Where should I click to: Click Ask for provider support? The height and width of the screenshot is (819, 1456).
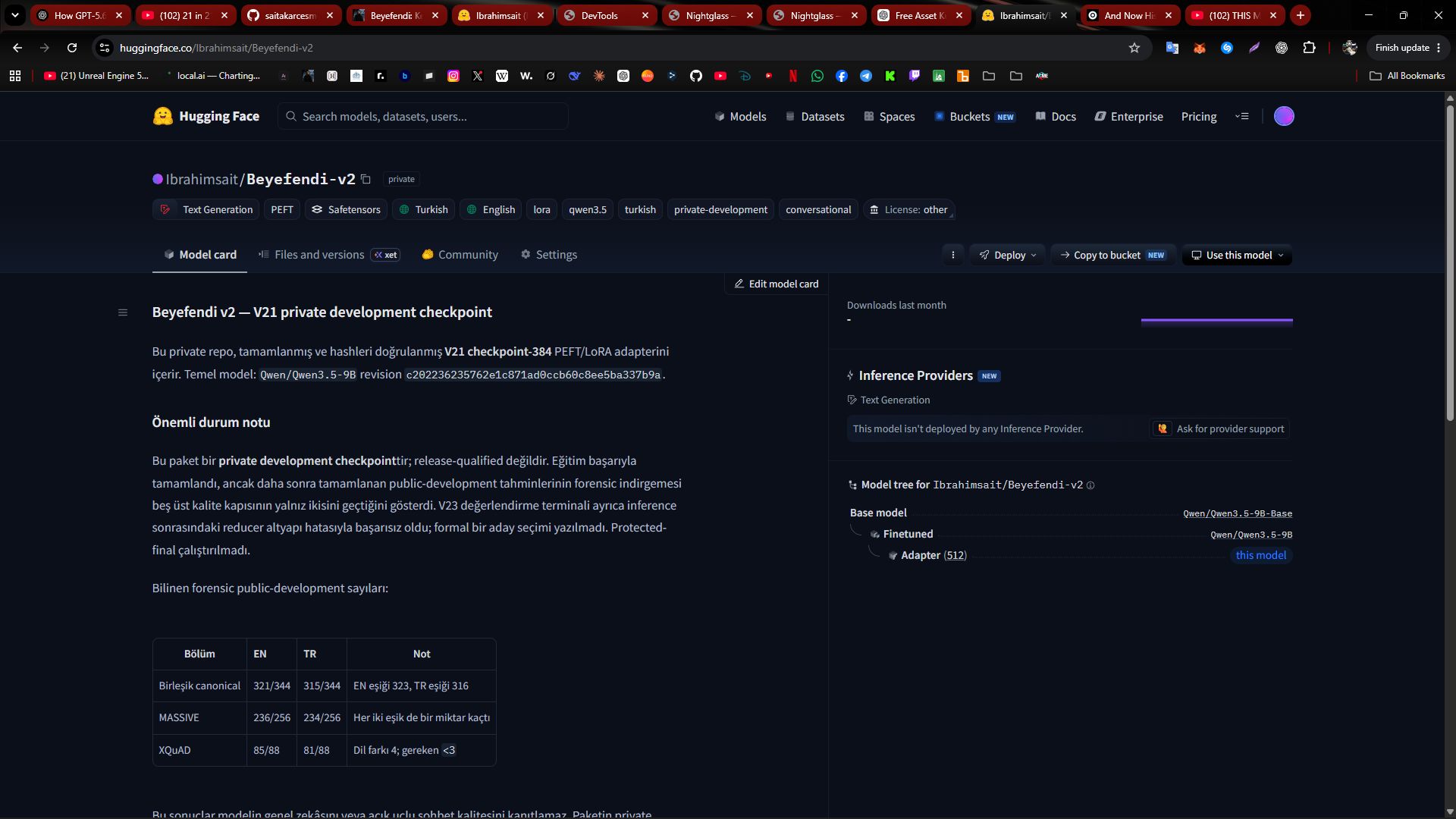coord(1219,429)
